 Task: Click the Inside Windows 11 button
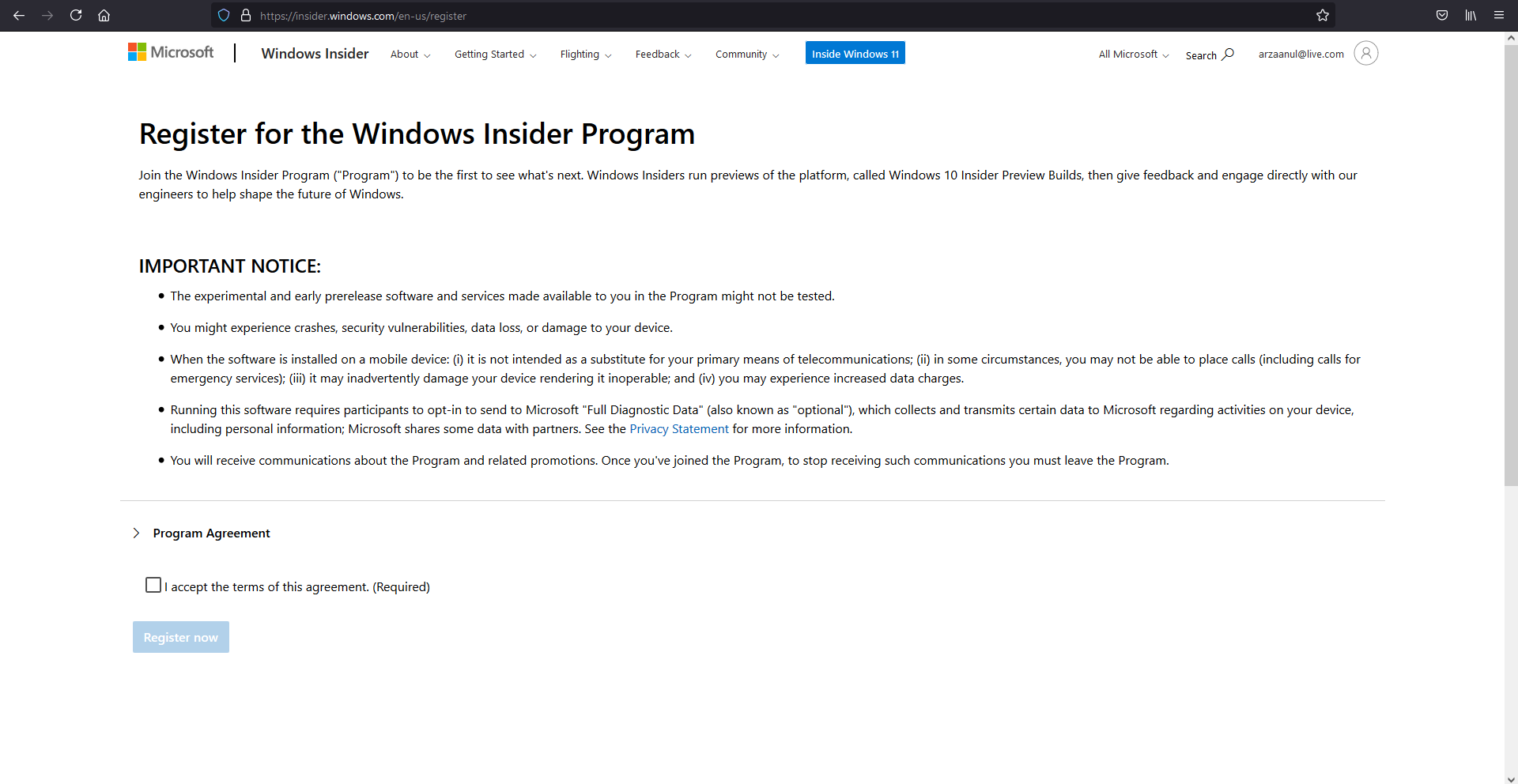click(855, 53)
